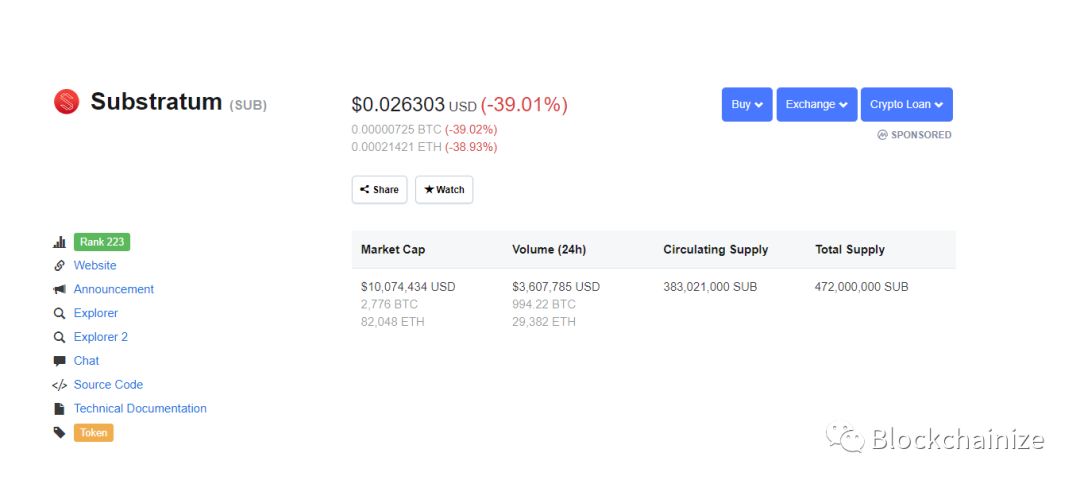Toggle Watch for Substratum
Image resolution: width=1080 pixels, height=484 pixels.
coord(444,190)
